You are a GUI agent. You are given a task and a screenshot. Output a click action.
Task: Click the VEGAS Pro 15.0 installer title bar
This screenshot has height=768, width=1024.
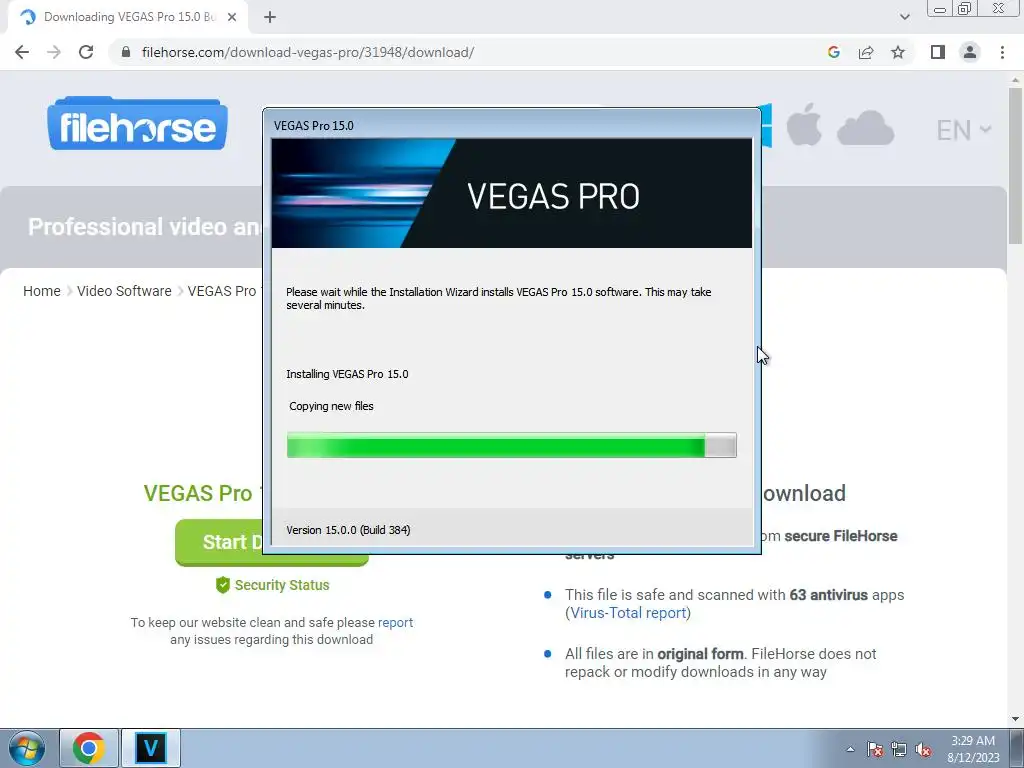point(511,125)
